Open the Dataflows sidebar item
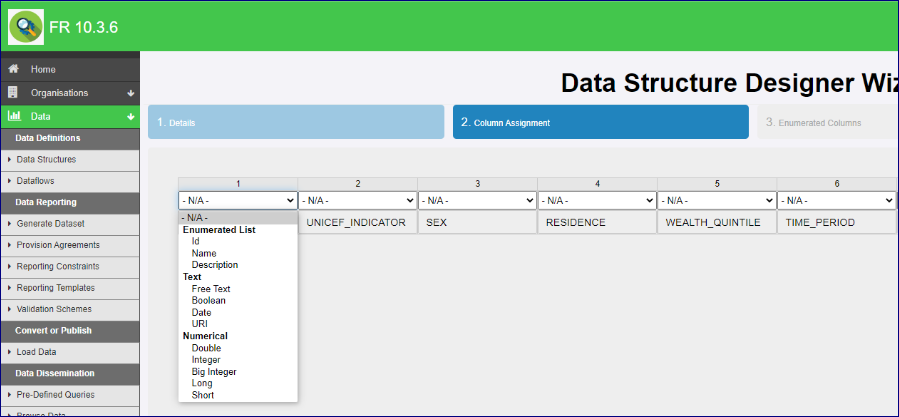This screenshot has width=899, height=417. click(x=37, y=180)
